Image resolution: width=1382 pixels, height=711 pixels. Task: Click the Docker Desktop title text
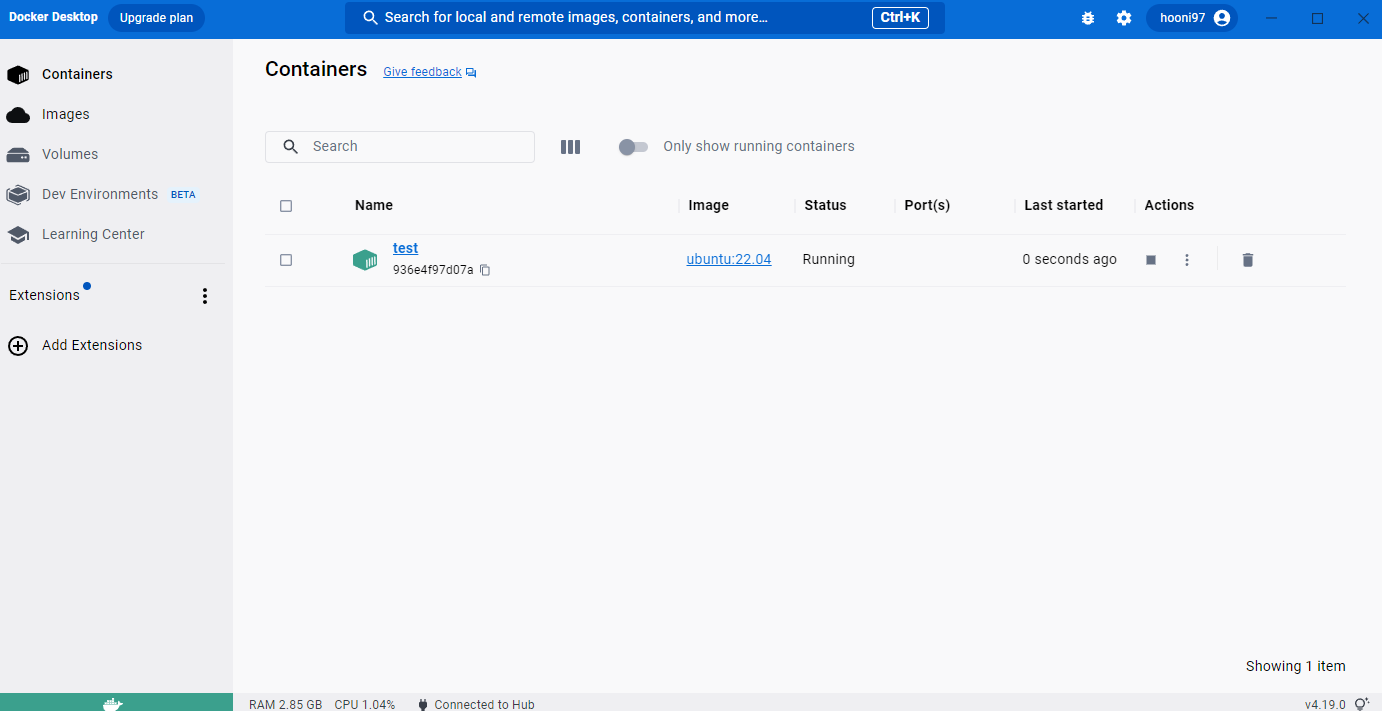[x=53, y=17]
